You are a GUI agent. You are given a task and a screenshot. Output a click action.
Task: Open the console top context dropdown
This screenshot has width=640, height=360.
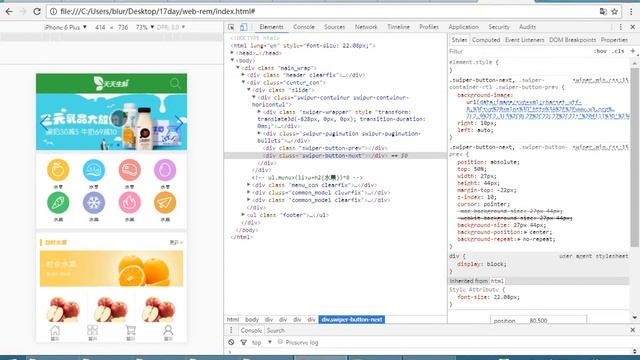click(262, 342)
